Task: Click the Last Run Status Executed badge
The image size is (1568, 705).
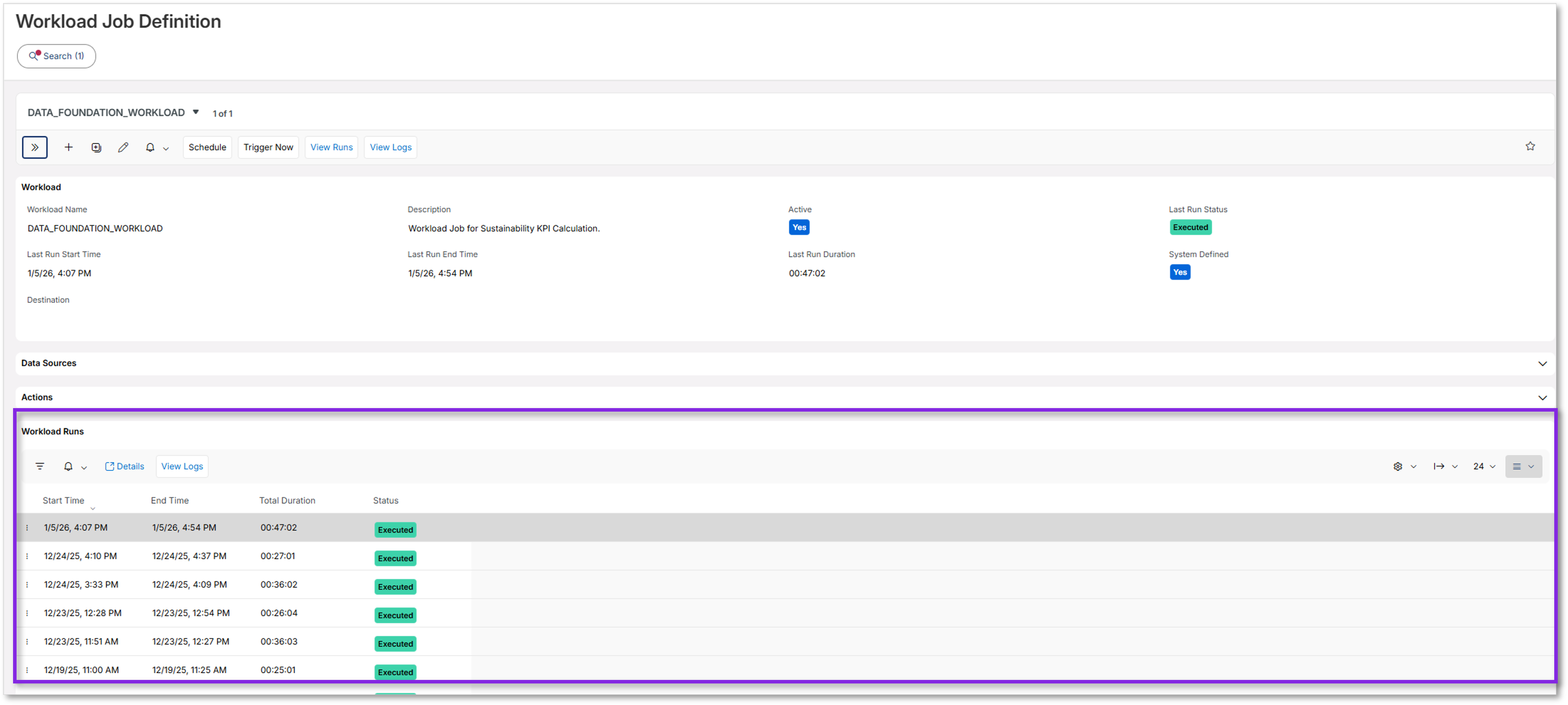Action: pos(1190,227)
